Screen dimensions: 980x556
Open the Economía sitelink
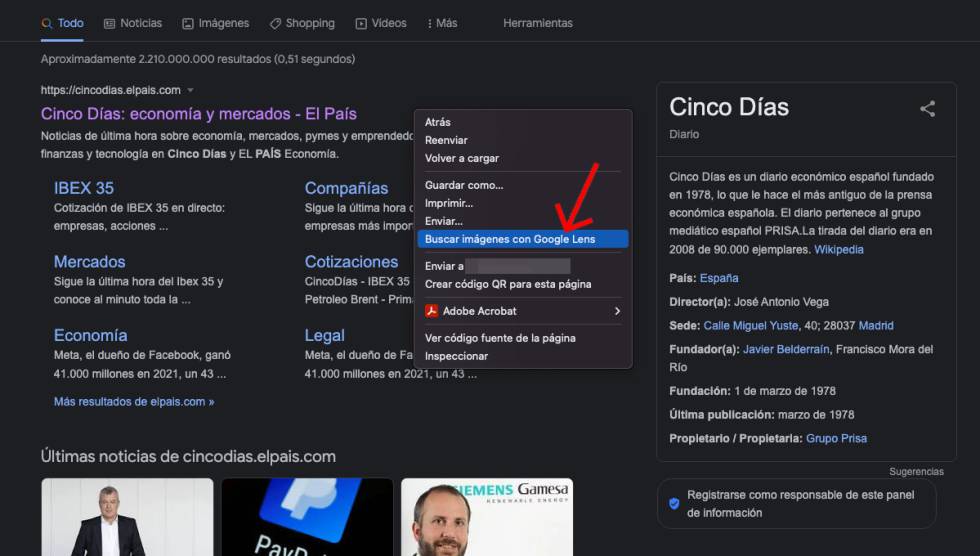point(91,335)
